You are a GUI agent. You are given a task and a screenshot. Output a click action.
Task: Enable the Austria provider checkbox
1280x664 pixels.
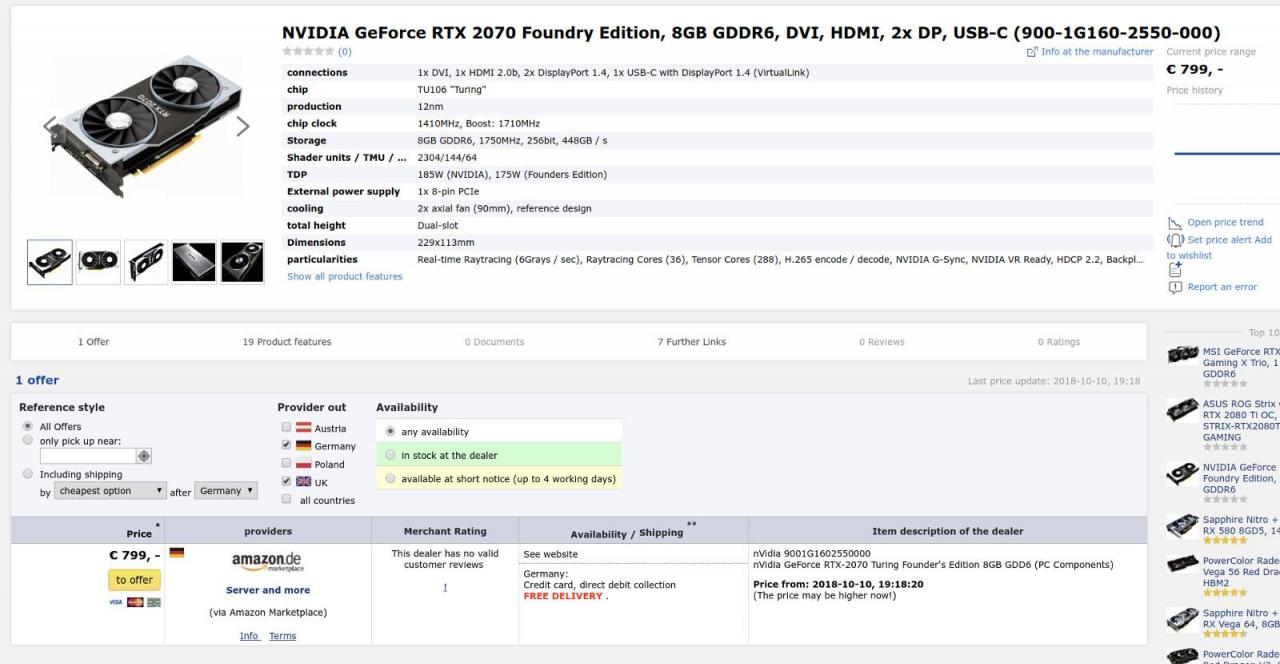point(287,427)
